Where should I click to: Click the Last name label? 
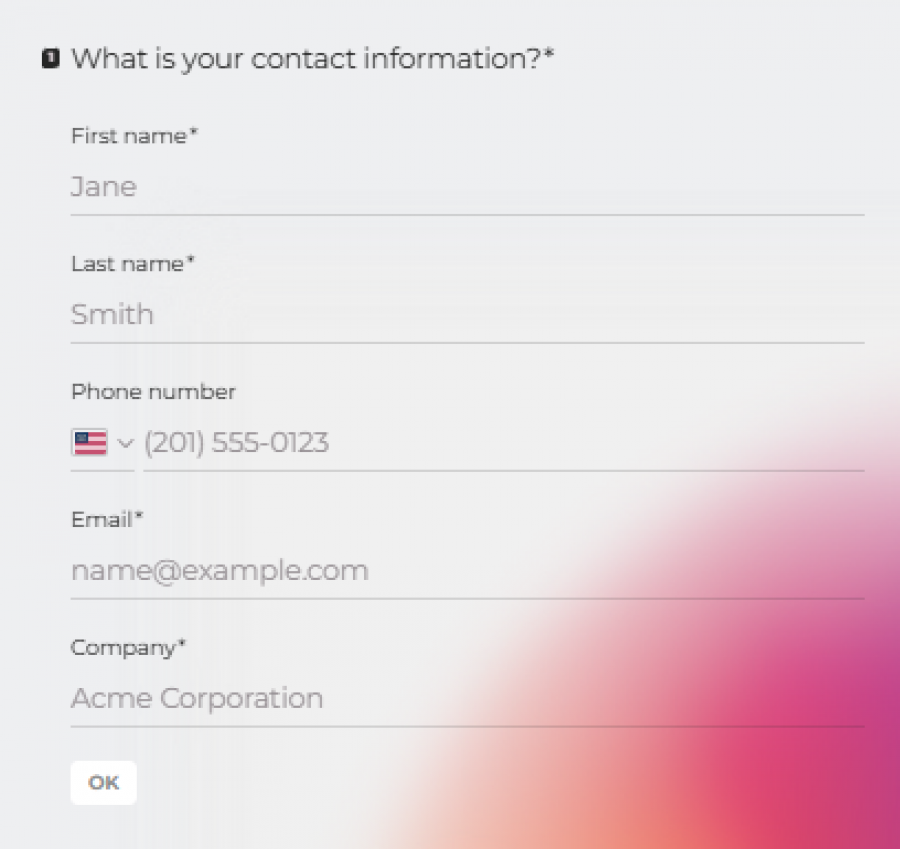pyautogui.click(x=127, y=264)
